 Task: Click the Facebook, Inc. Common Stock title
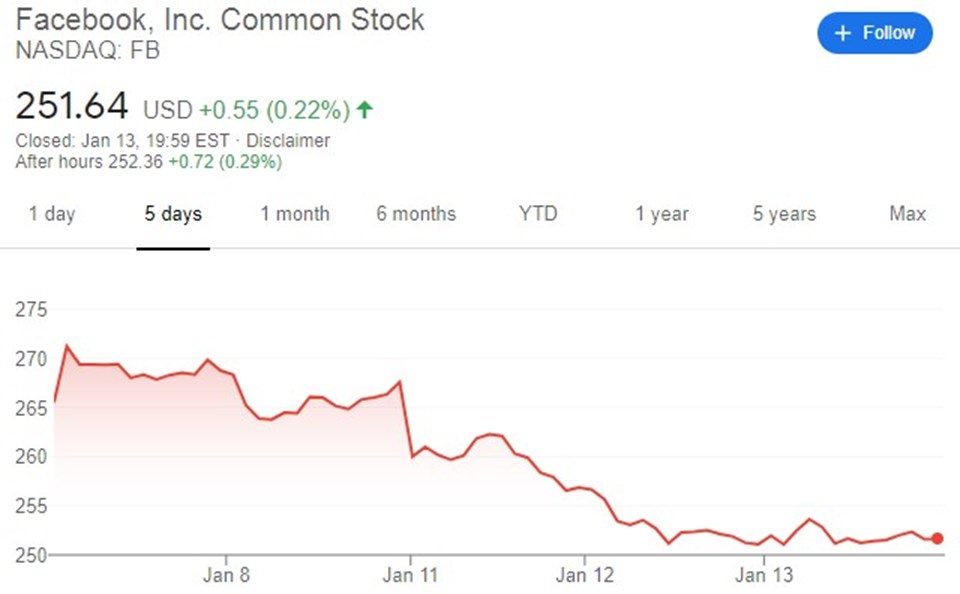click(220, 20)
